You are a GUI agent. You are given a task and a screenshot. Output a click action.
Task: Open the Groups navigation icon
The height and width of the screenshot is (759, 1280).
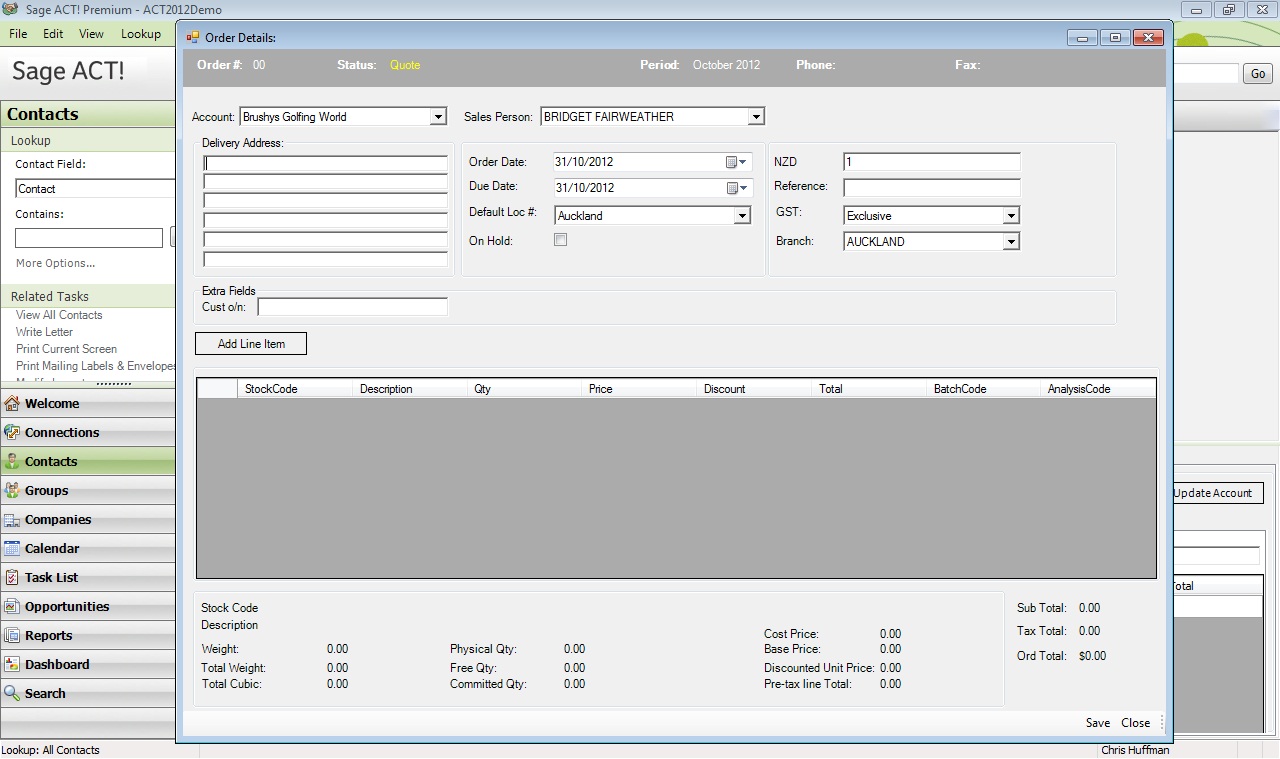pos(12,491)
